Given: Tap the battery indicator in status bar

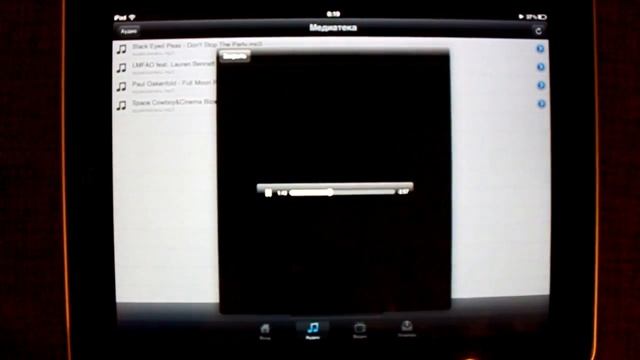Looking at the screenshot, I should click(542, 17).
